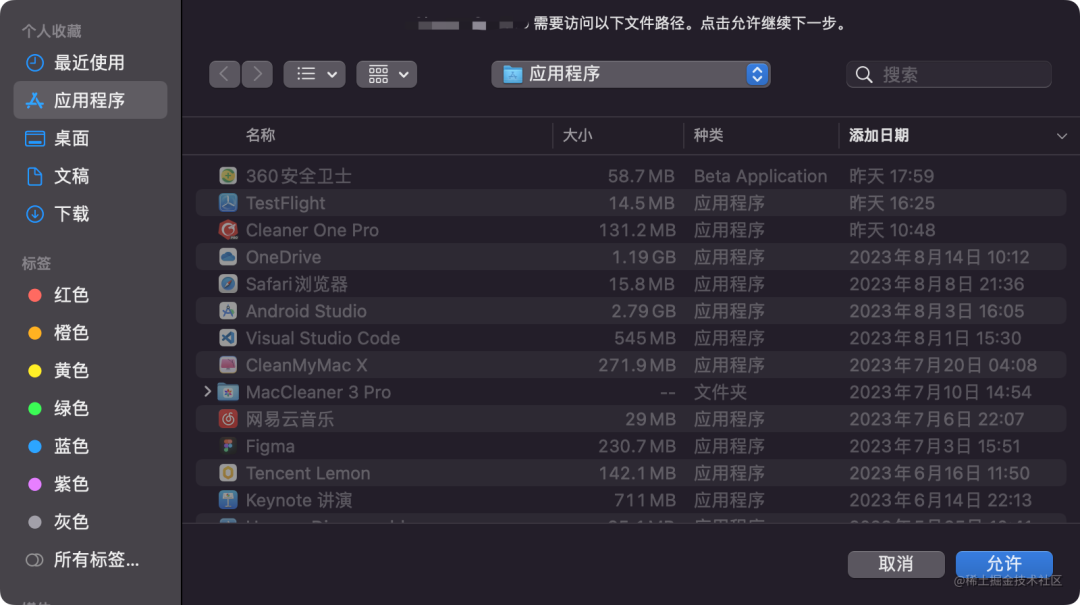Viewport: 1080px width, 605px height.
Task: Click the 360安全卫士 app icon
Action: 228,176
